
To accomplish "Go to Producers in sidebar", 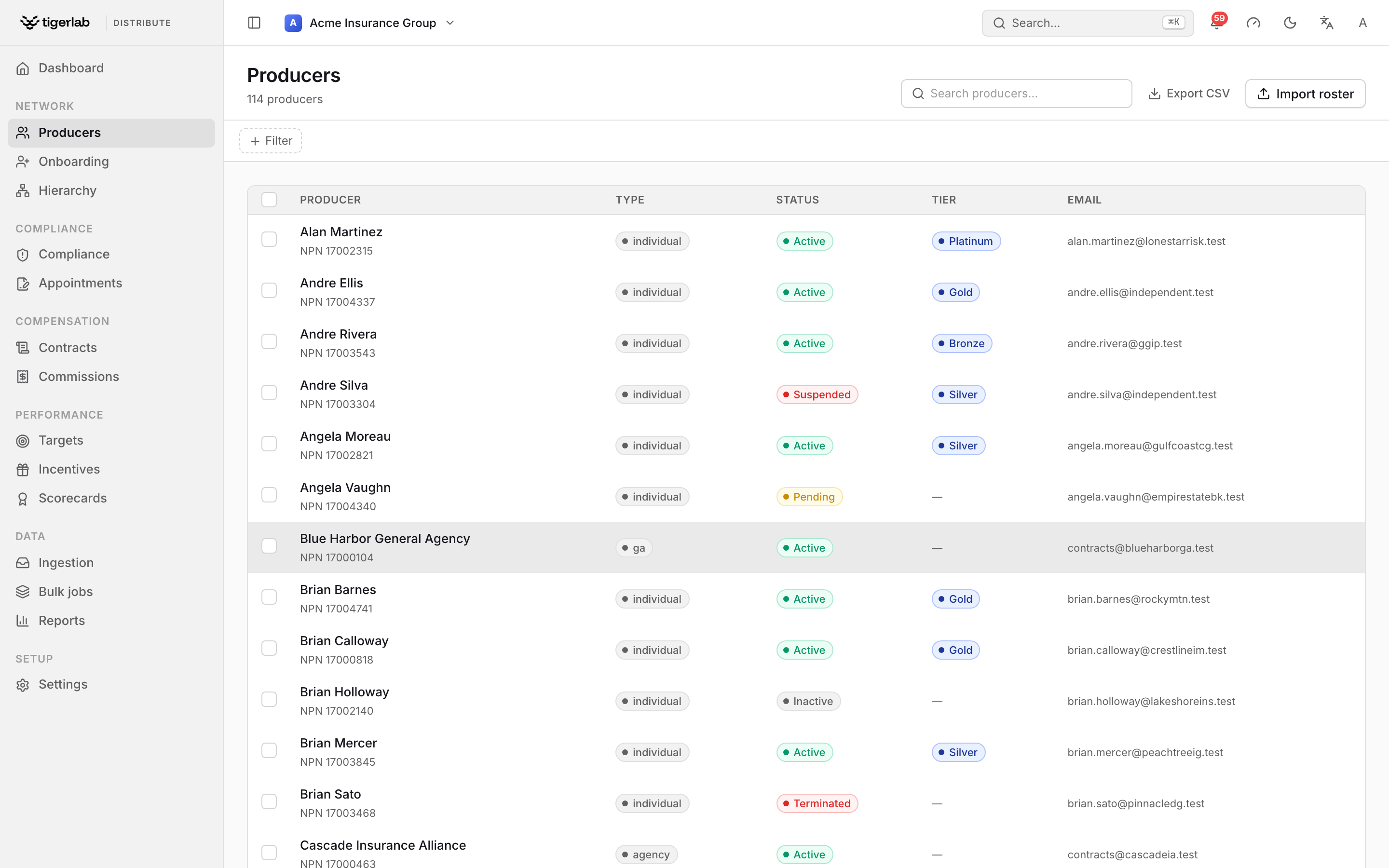I will (x=111, y=133).
